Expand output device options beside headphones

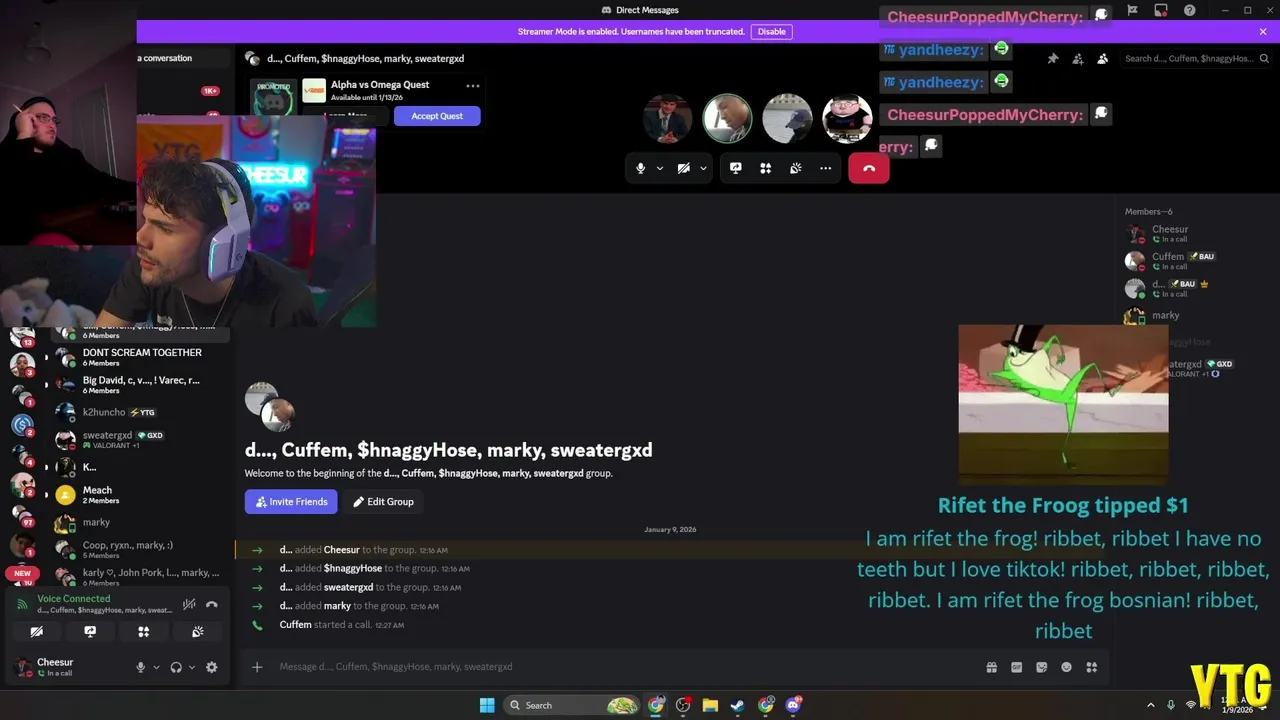(x=192, y=667)
